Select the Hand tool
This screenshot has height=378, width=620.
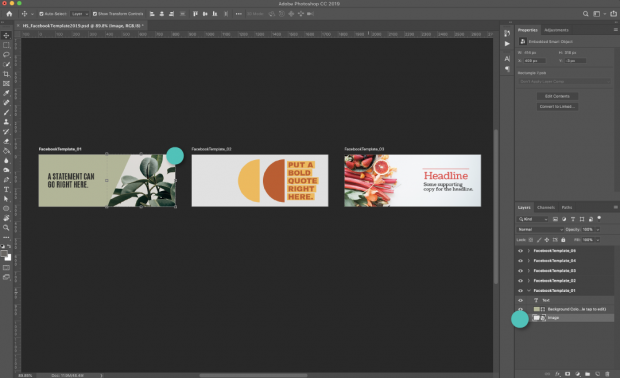[x=6, y=218]
